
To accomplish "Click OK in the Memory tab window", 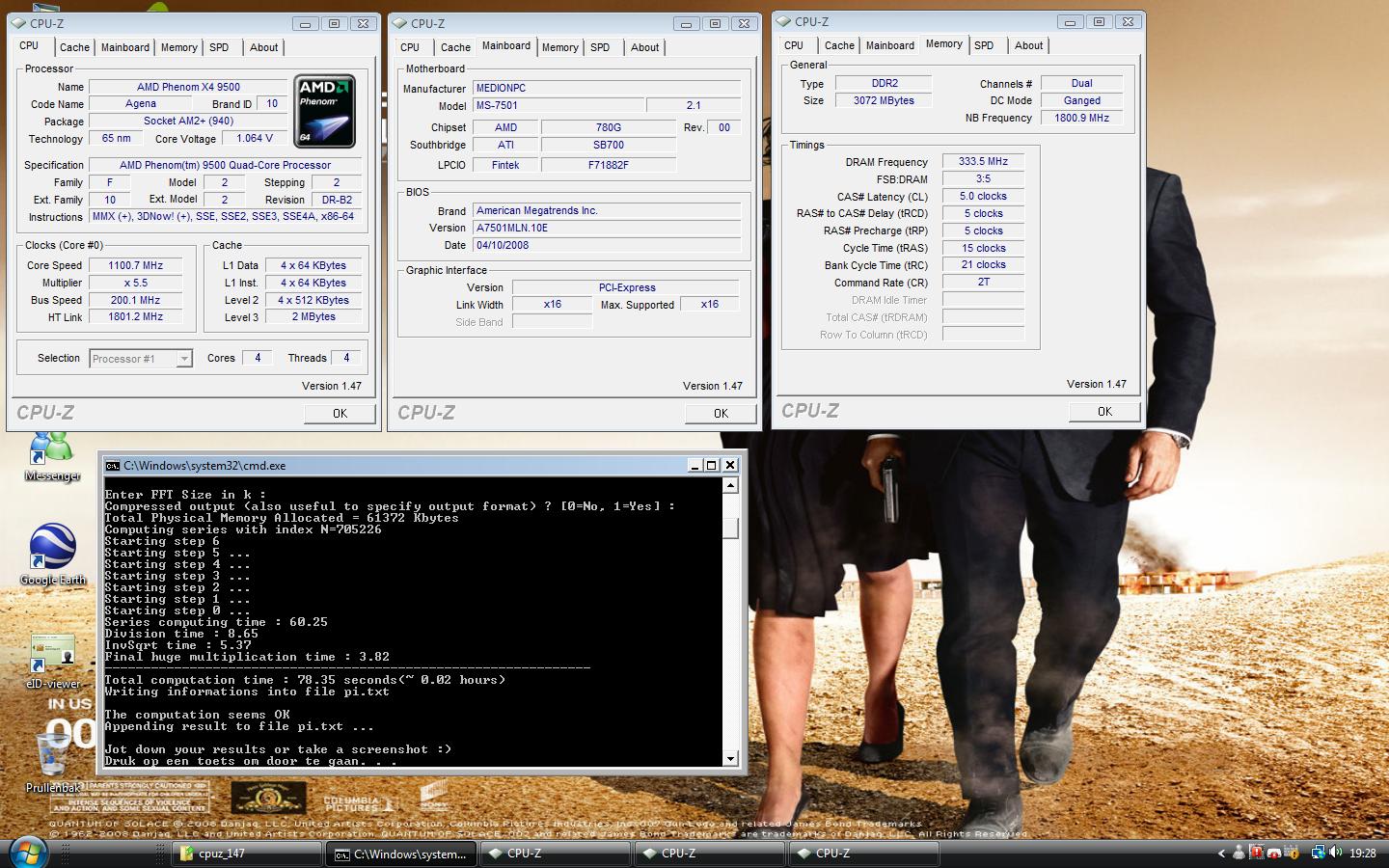I will (x=1104, y=411).
